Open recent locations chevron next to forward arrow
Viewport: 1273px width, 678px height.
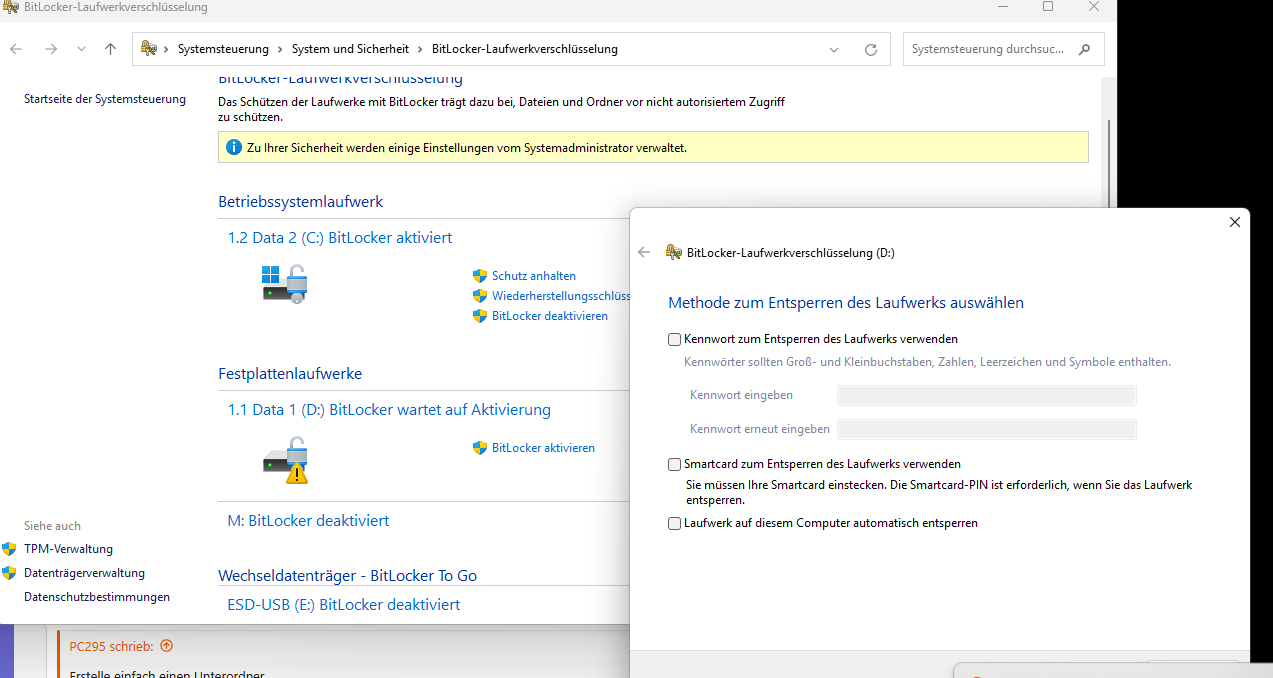[81, 49]
